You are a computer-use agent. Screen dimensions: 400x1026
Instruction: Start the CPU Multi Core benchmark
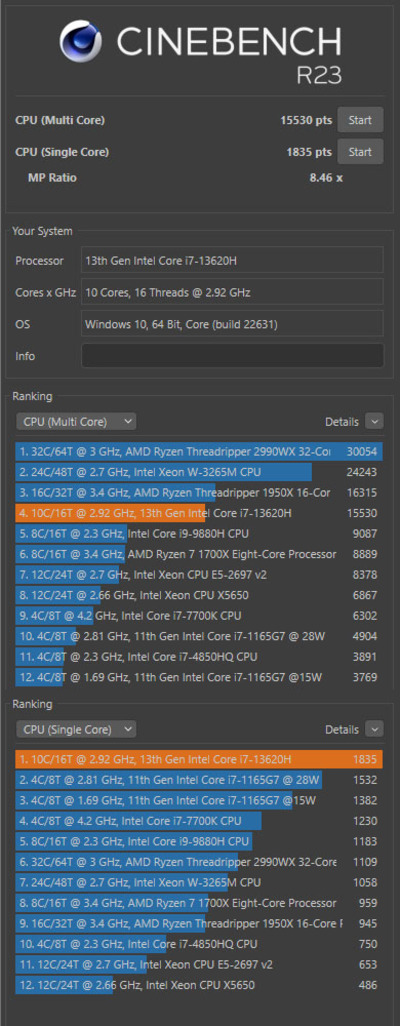click(360, 120)
